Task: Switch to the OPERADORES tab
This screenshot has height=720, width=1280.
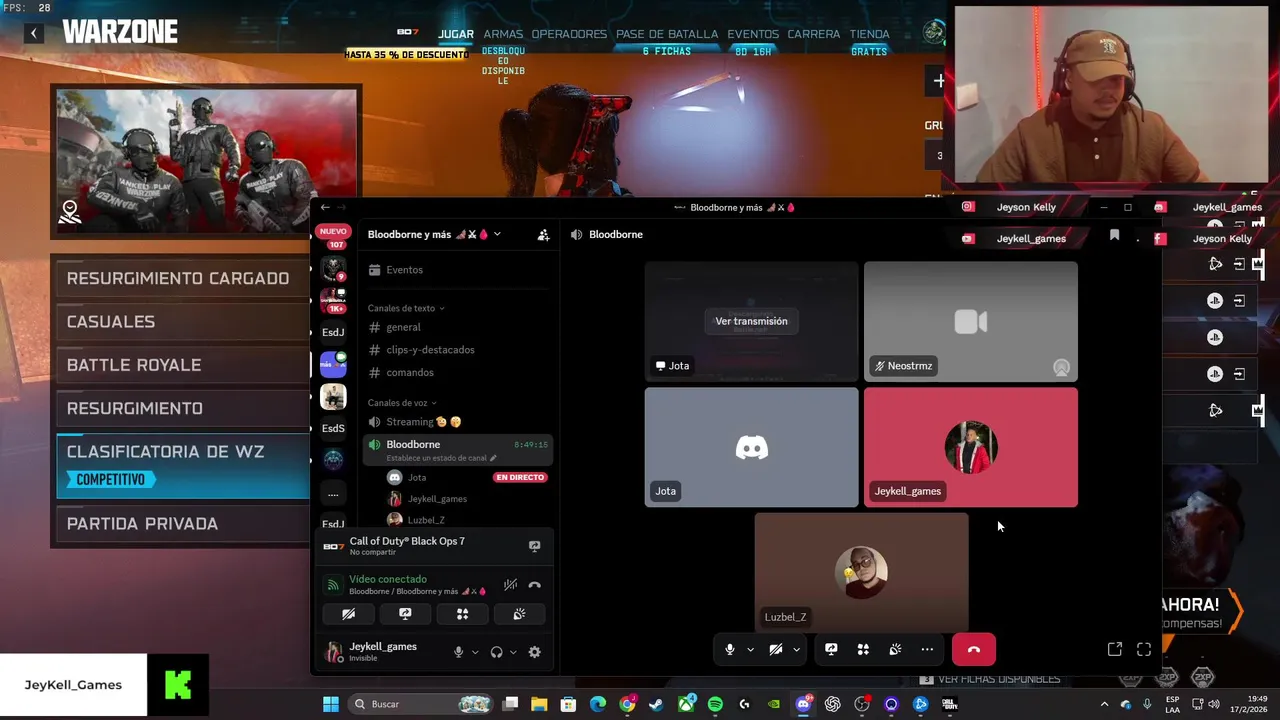Action: click(x=569, y=34)
